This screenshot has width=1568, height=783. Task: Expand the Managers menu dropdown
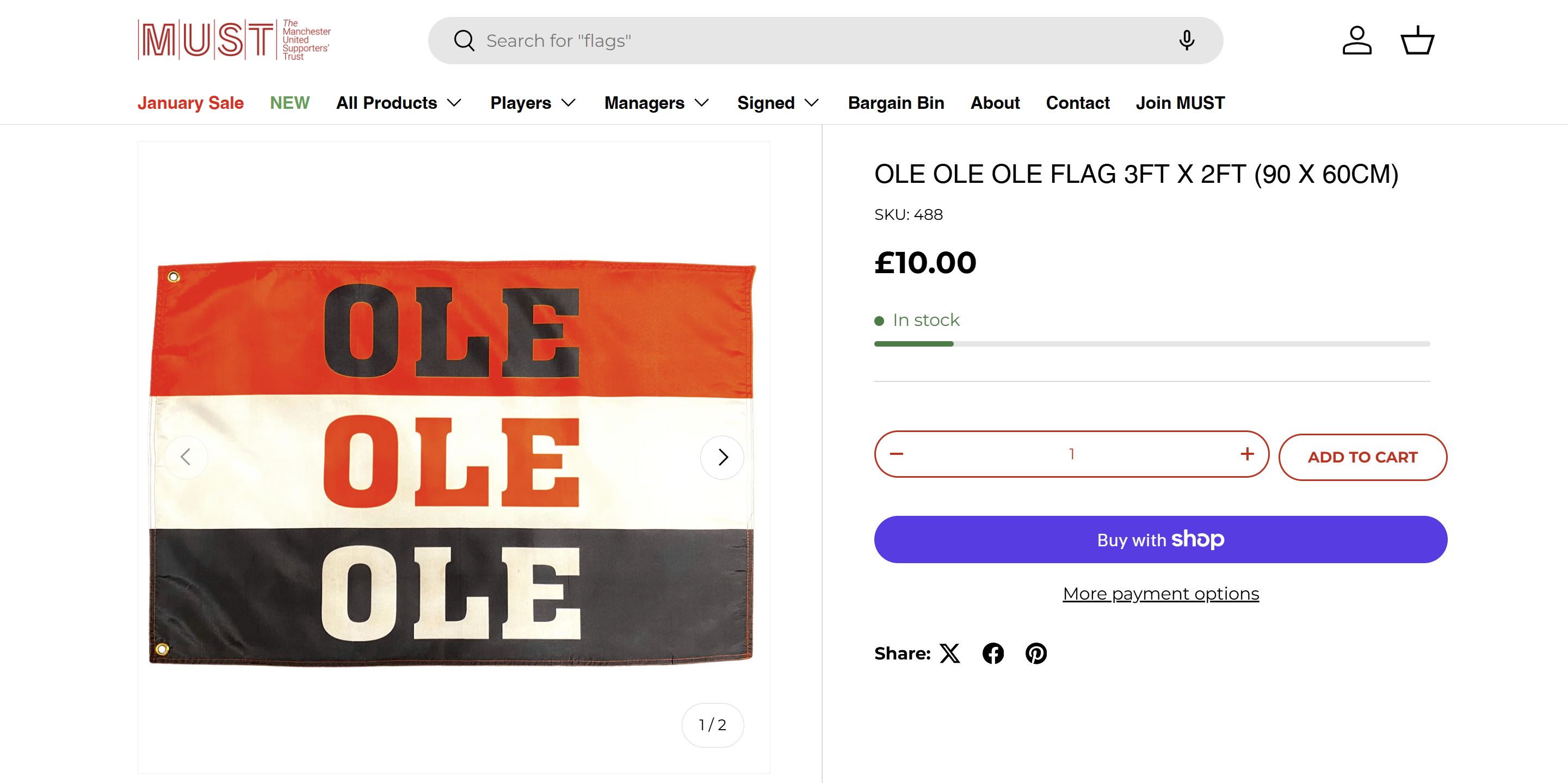[656, 103]
